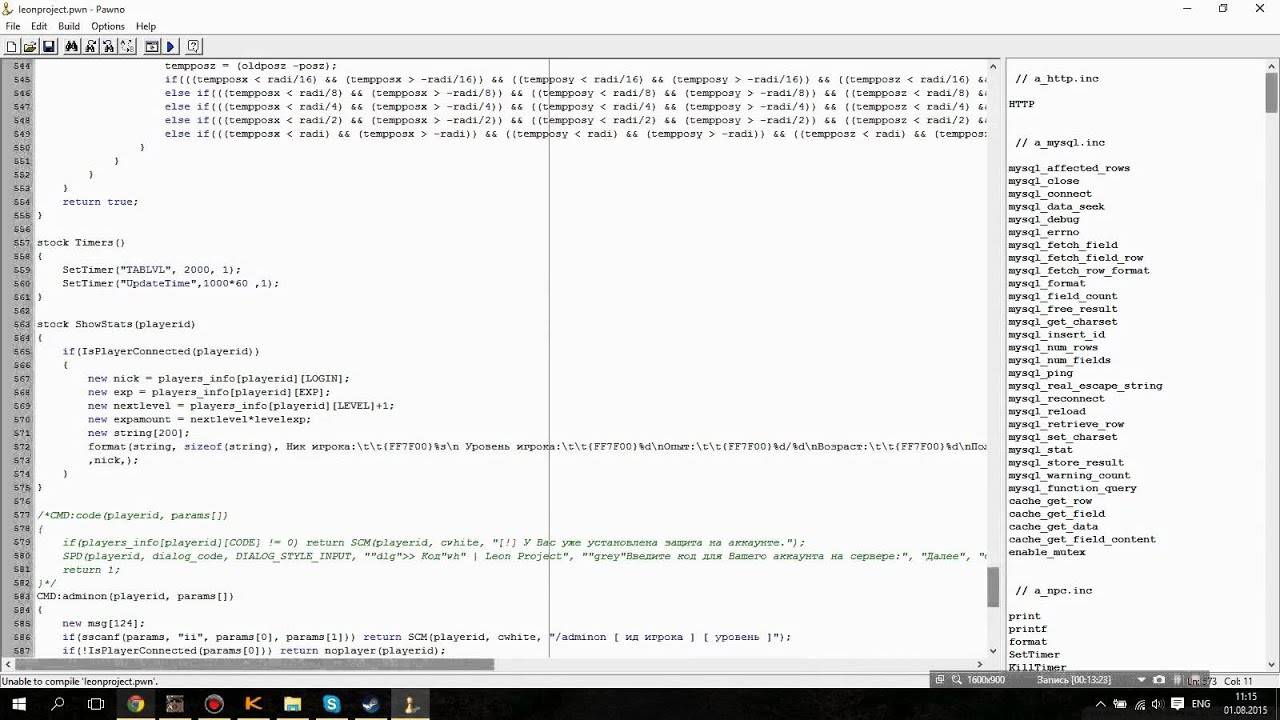
Task: Open the Wi-Fi network tray icon
Action: [x=1139, y=704]
